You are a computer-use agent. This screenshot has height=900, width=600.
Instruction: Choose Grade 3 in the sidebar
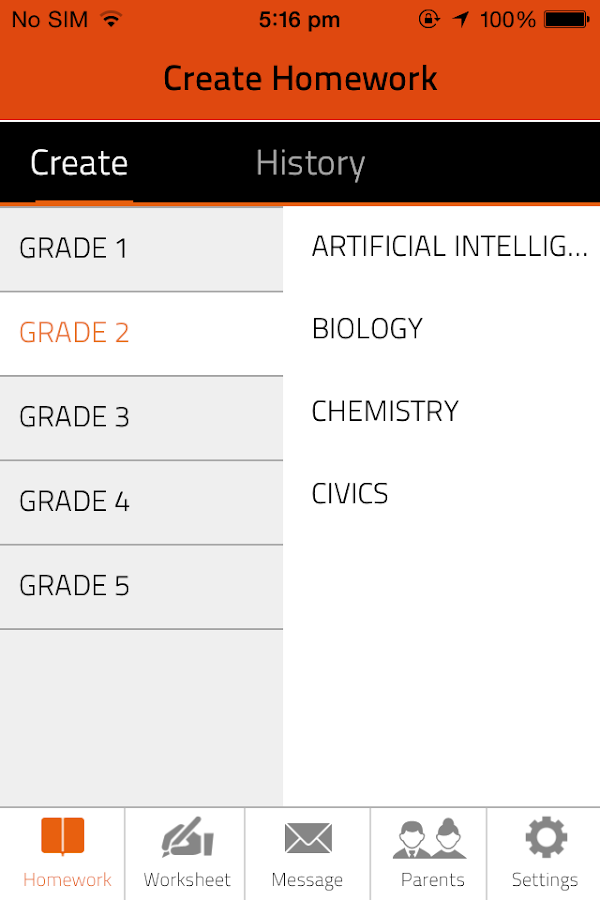click(141, 417)
